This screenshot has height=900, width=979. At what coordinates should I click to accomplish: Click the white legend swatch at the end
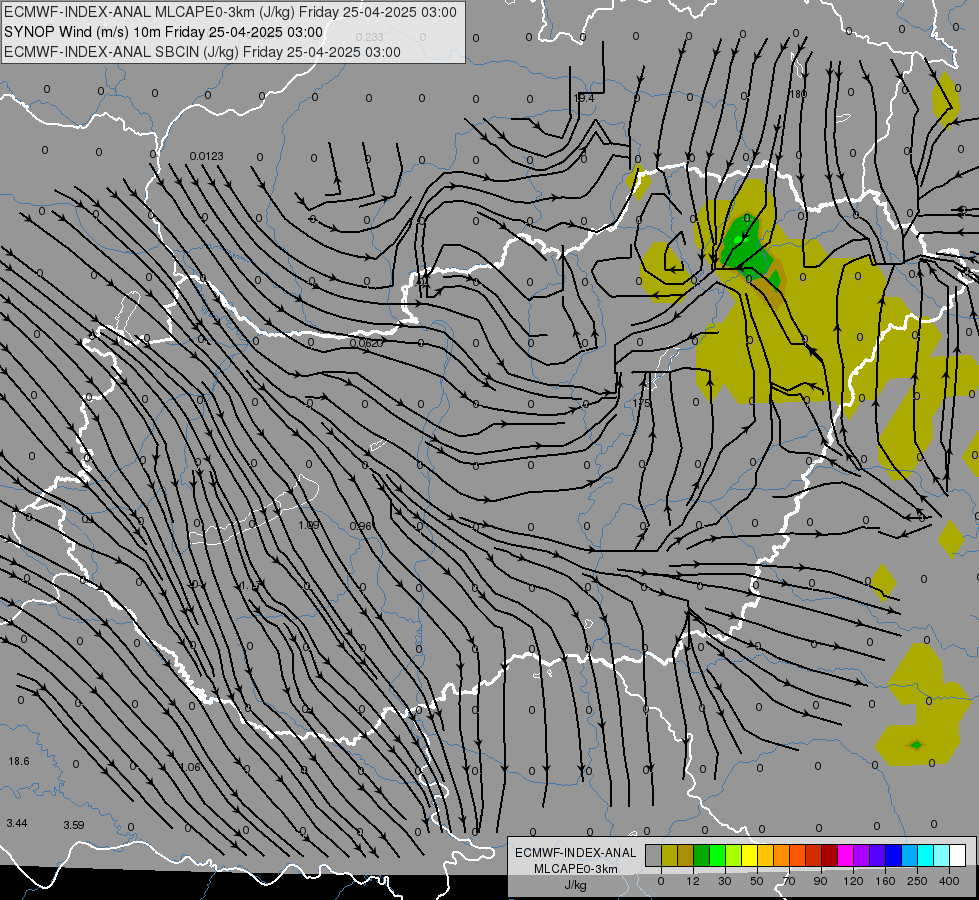(x=958, y=855)
